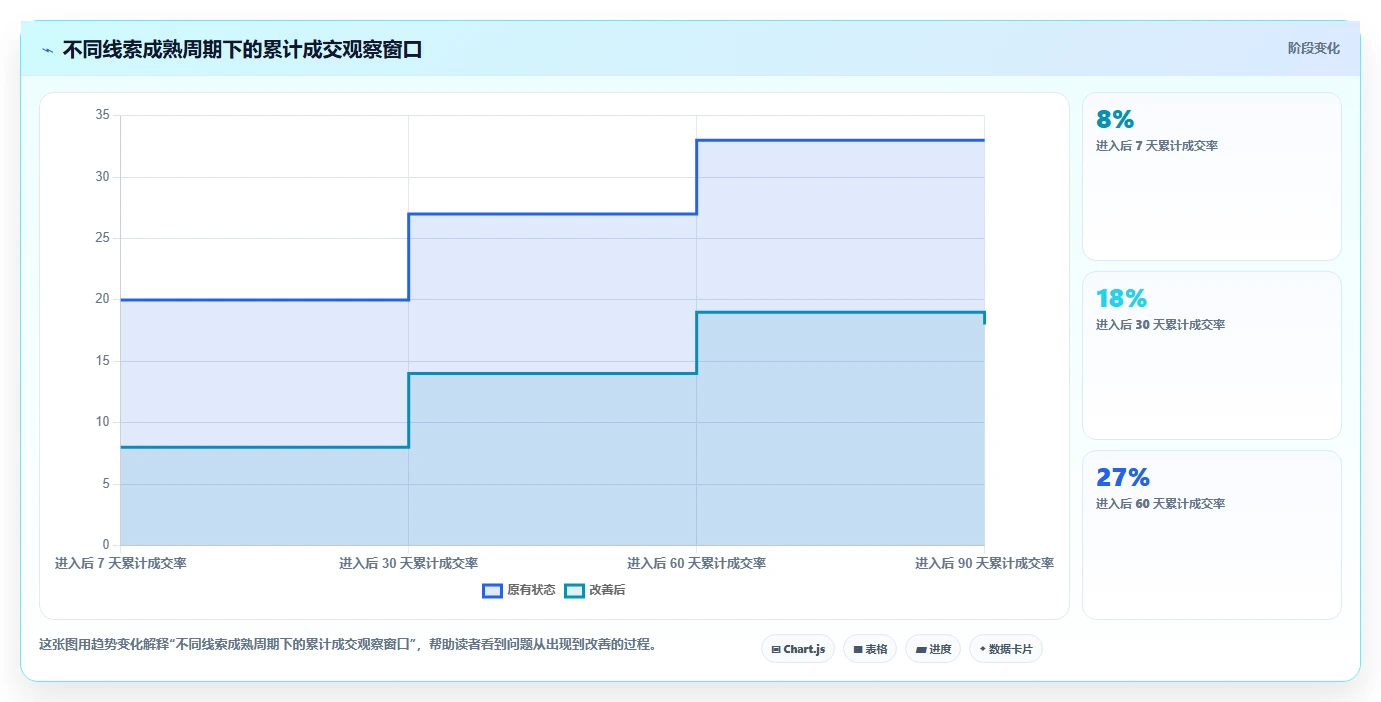This screenshot has width=1381, height=702.
Task: Click x-axis label 进入后 90 天累计成交率
Action: pyautogui.click(x=984, y=563)
